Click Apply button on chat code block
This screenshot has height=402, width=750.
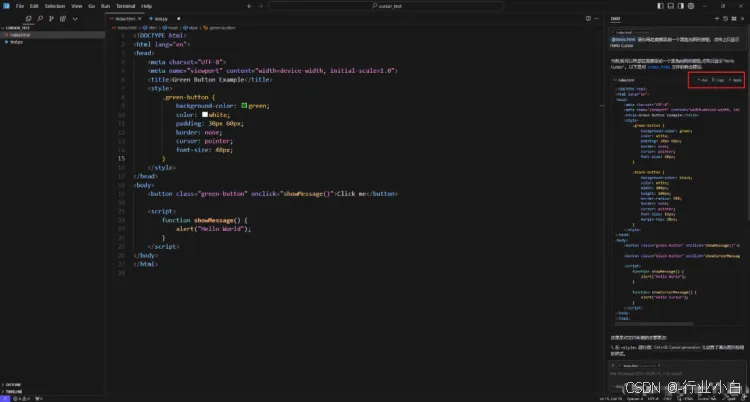(735, 80)
